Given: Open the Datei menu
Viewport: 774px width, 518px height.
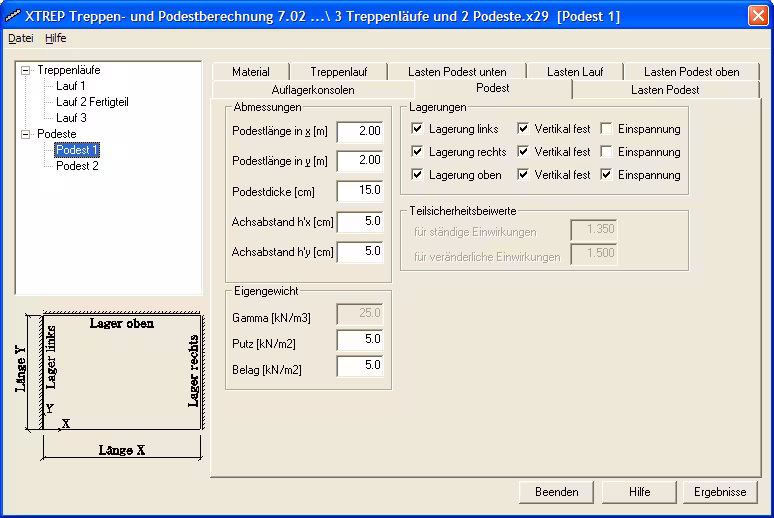Looking at the screenshot, I should pyautogui.click(x=20, y=38).
